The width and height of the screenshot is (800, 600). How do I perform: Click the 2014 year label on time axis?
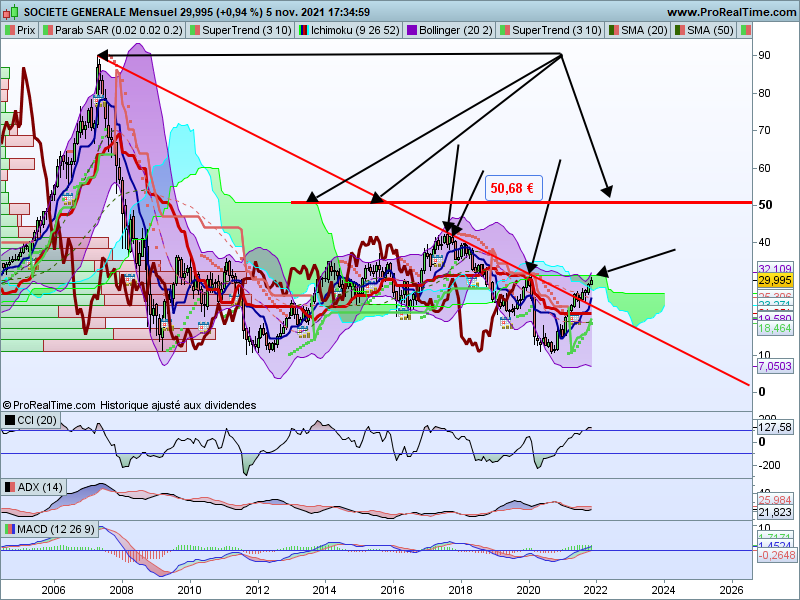point(324,590)
